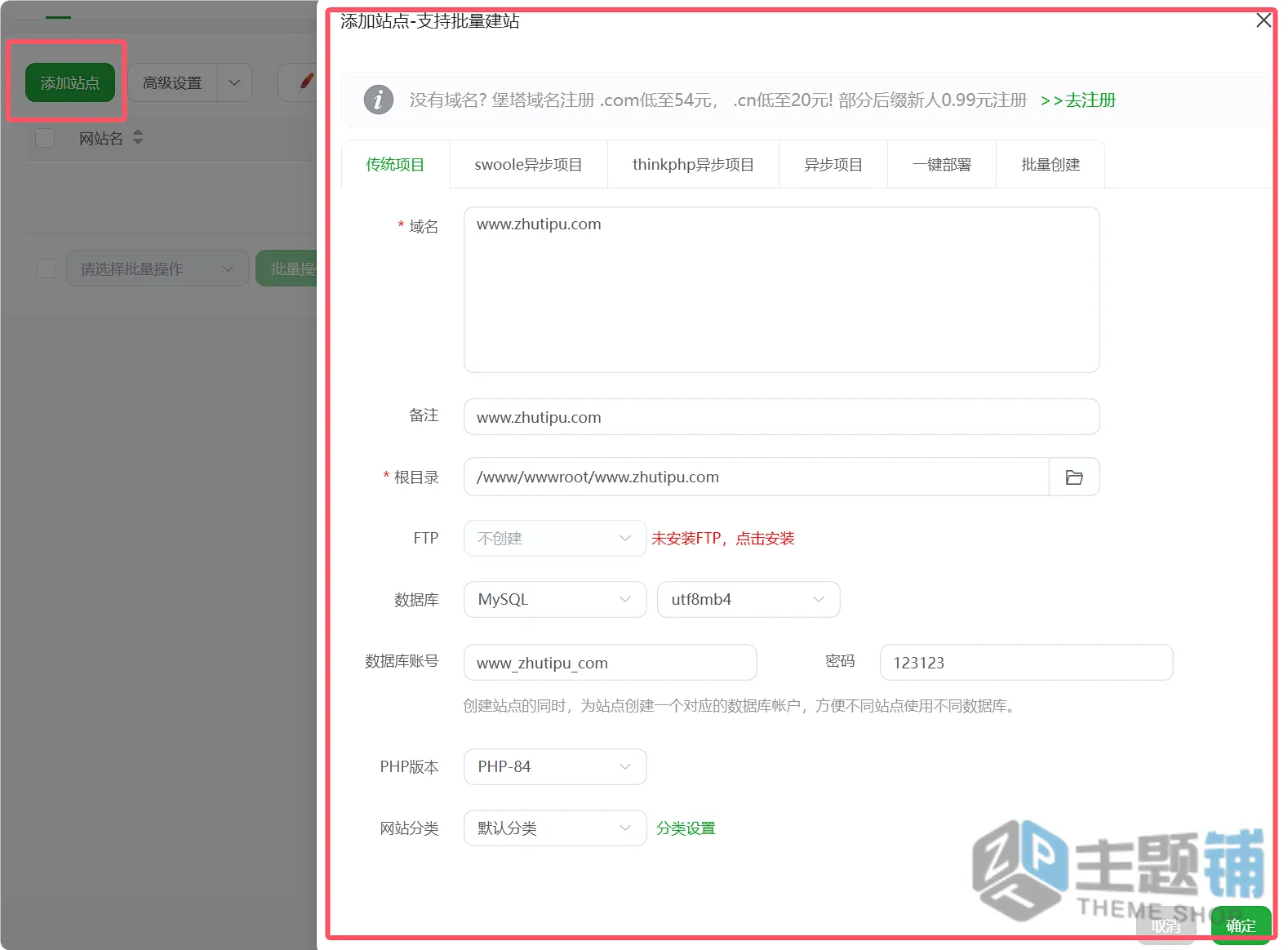Image resolution: width=1288 pixels, height=950 pixels.
Task: Sort by the 网站名 column arrows
Action: click(x=137, y=137)
